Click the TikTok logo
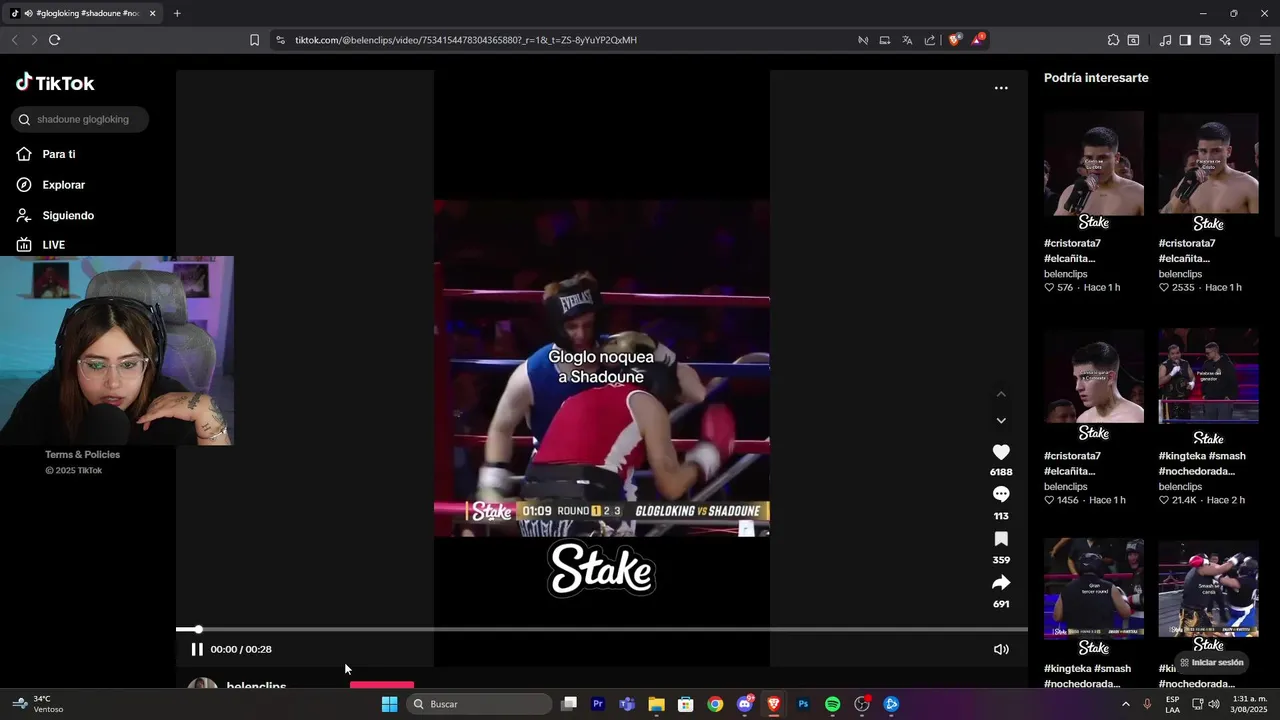Image resolution: width=1280 pixels, height=720 pixels. click(x=55, y=83)
